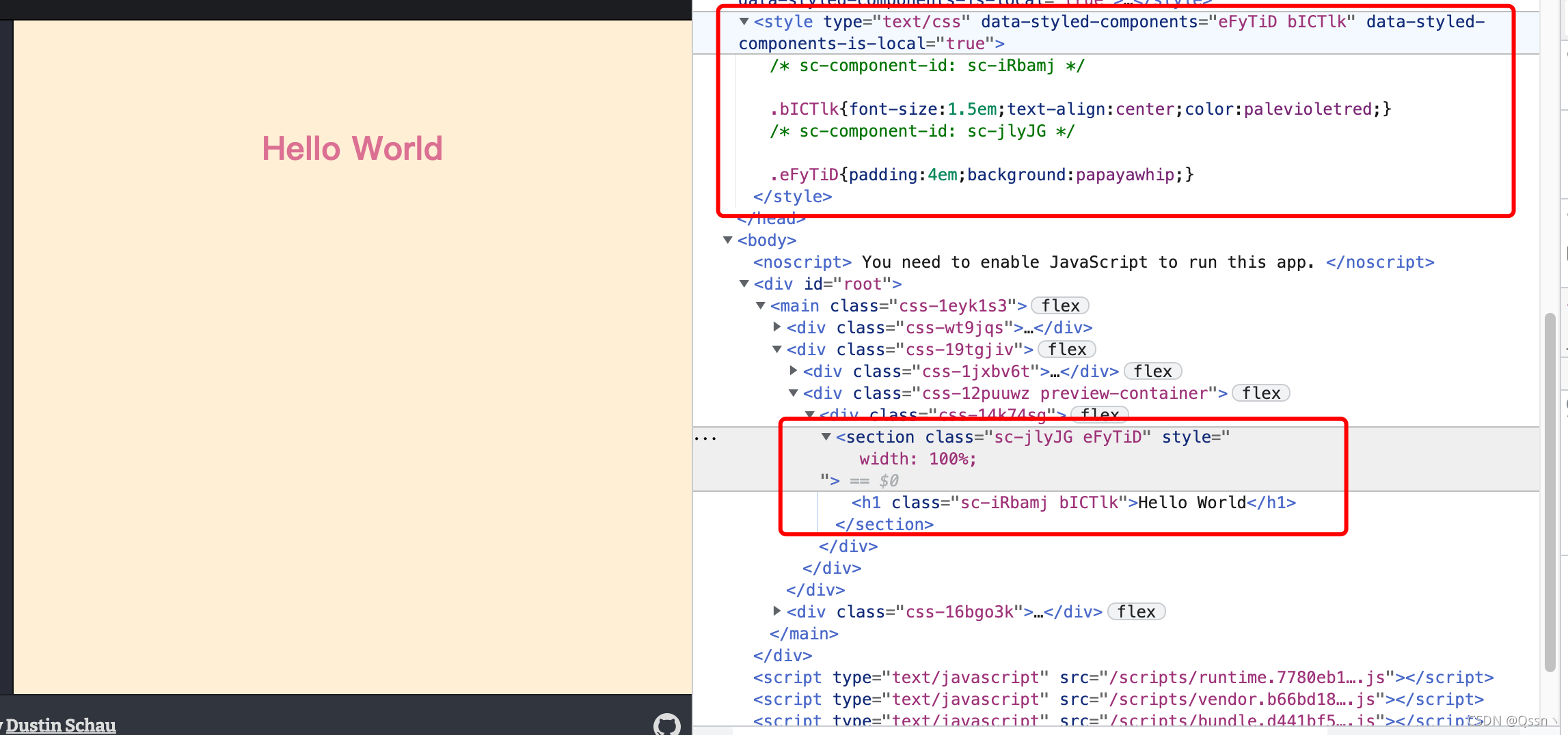
Task: Toggle flex badge on div css-19tgjiv
Action: tap(1067, 350)
